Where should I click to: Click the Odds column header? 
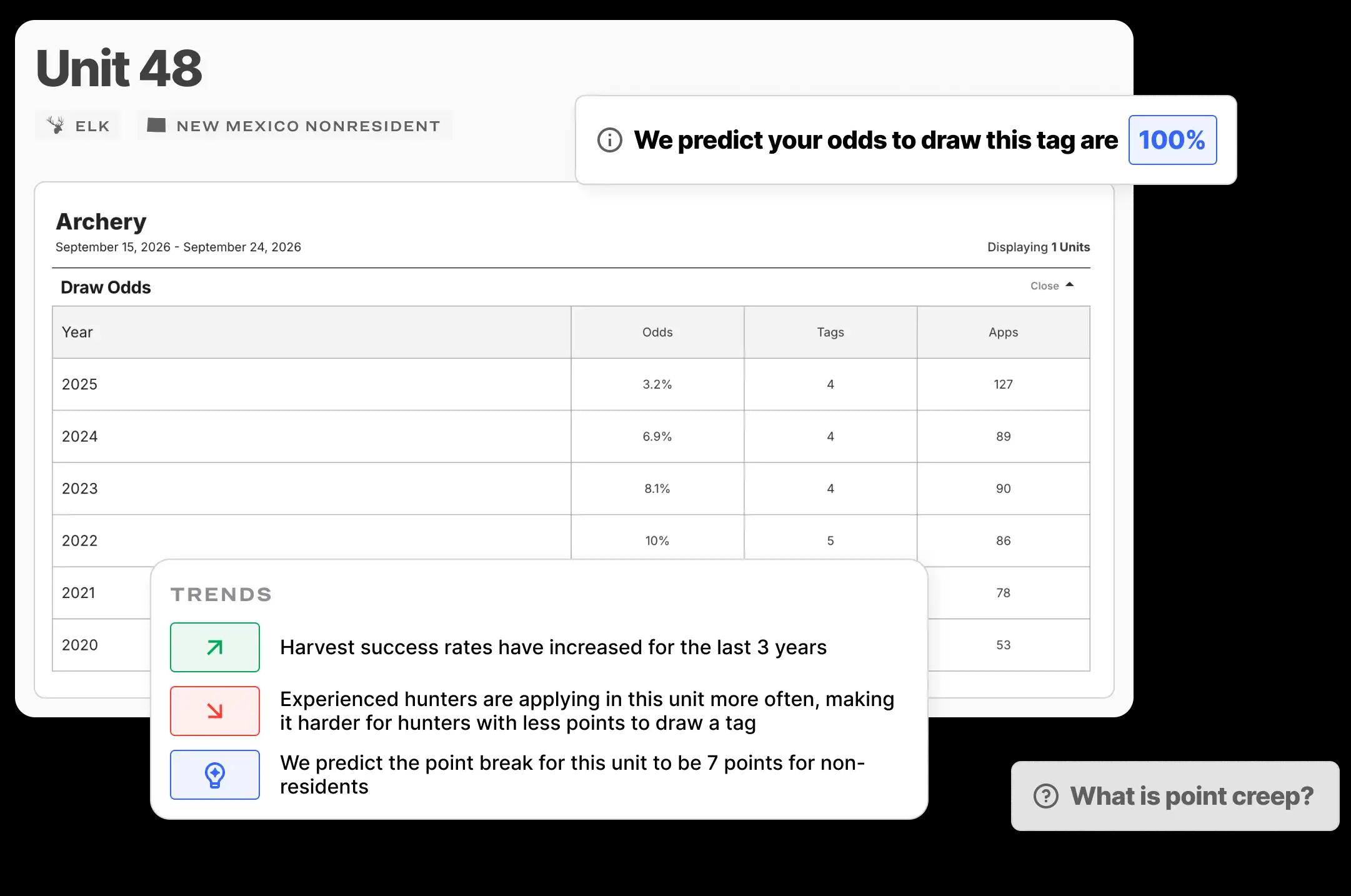click(657, 332)
